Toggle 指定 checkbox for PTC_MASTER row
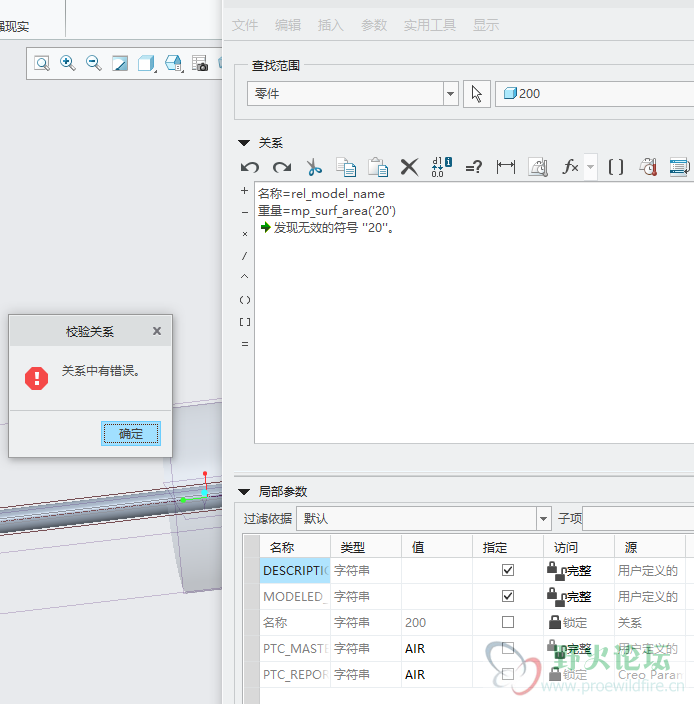 coord(508,648)
